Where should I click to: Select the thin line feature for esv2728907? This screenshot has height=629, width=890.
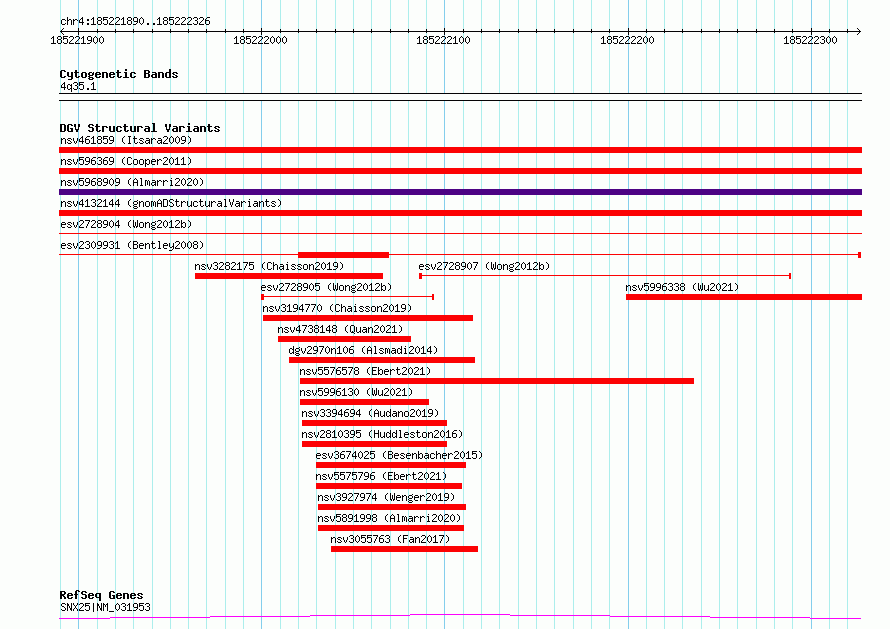tap(605, 276)
